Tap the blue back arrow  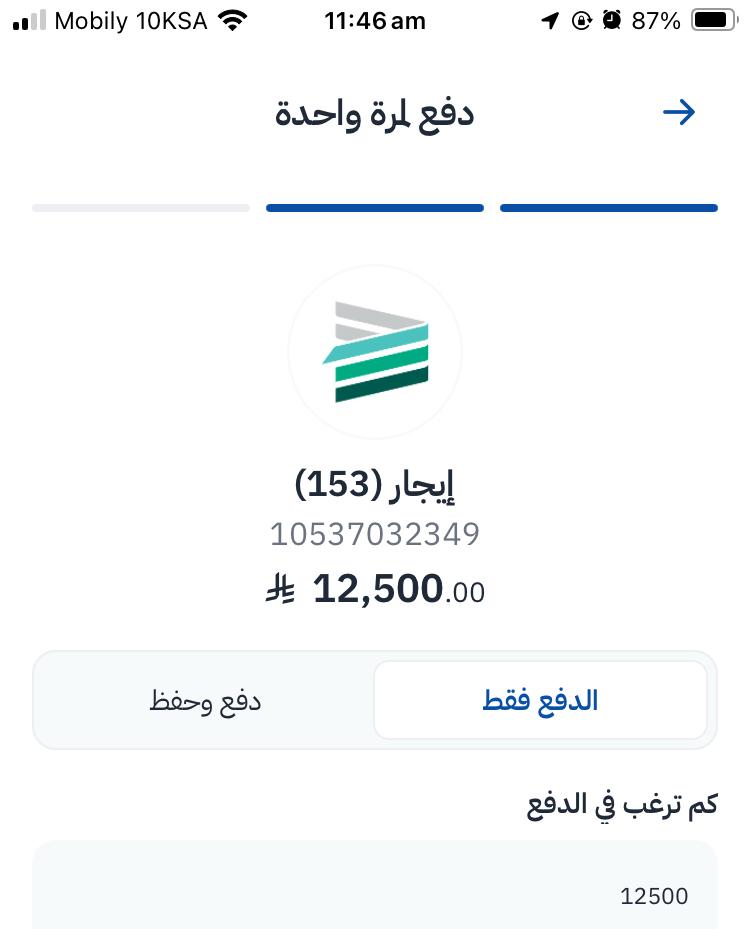pyautogui.click(x=679, y=112)
